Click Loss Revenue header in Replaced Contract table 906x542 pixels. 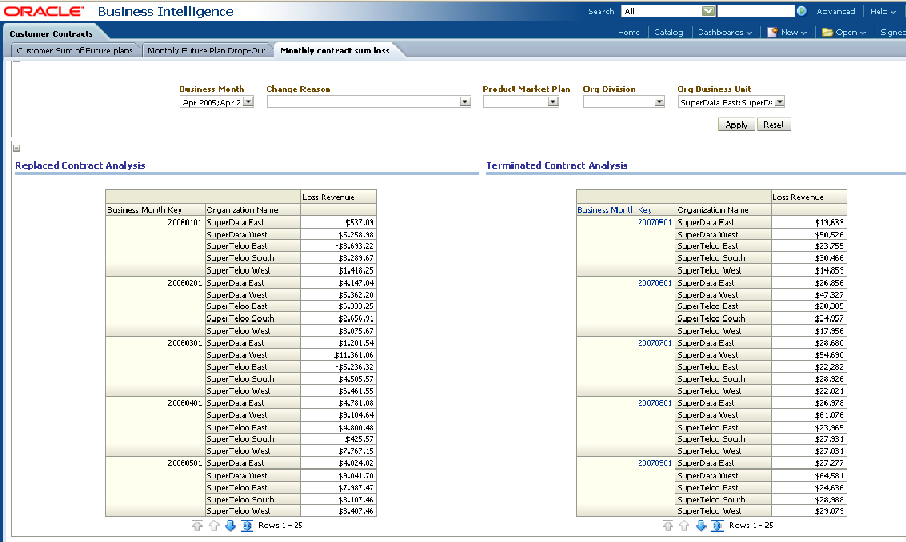tap(328, 198)
